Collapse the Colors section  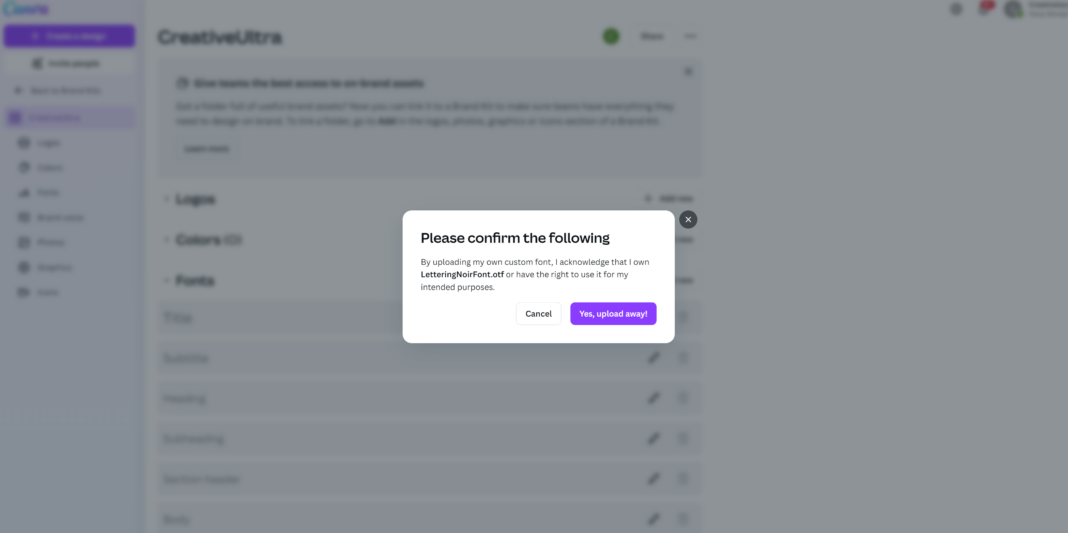(167, 240)
